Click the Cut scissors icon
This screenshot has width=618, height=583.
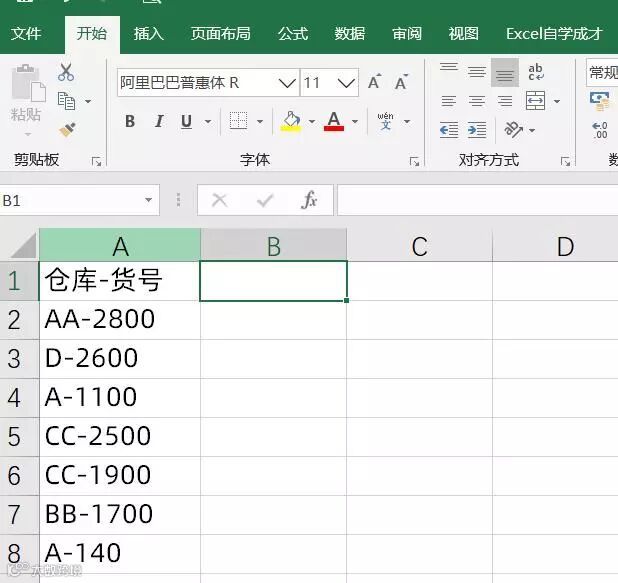click(66, 72)
